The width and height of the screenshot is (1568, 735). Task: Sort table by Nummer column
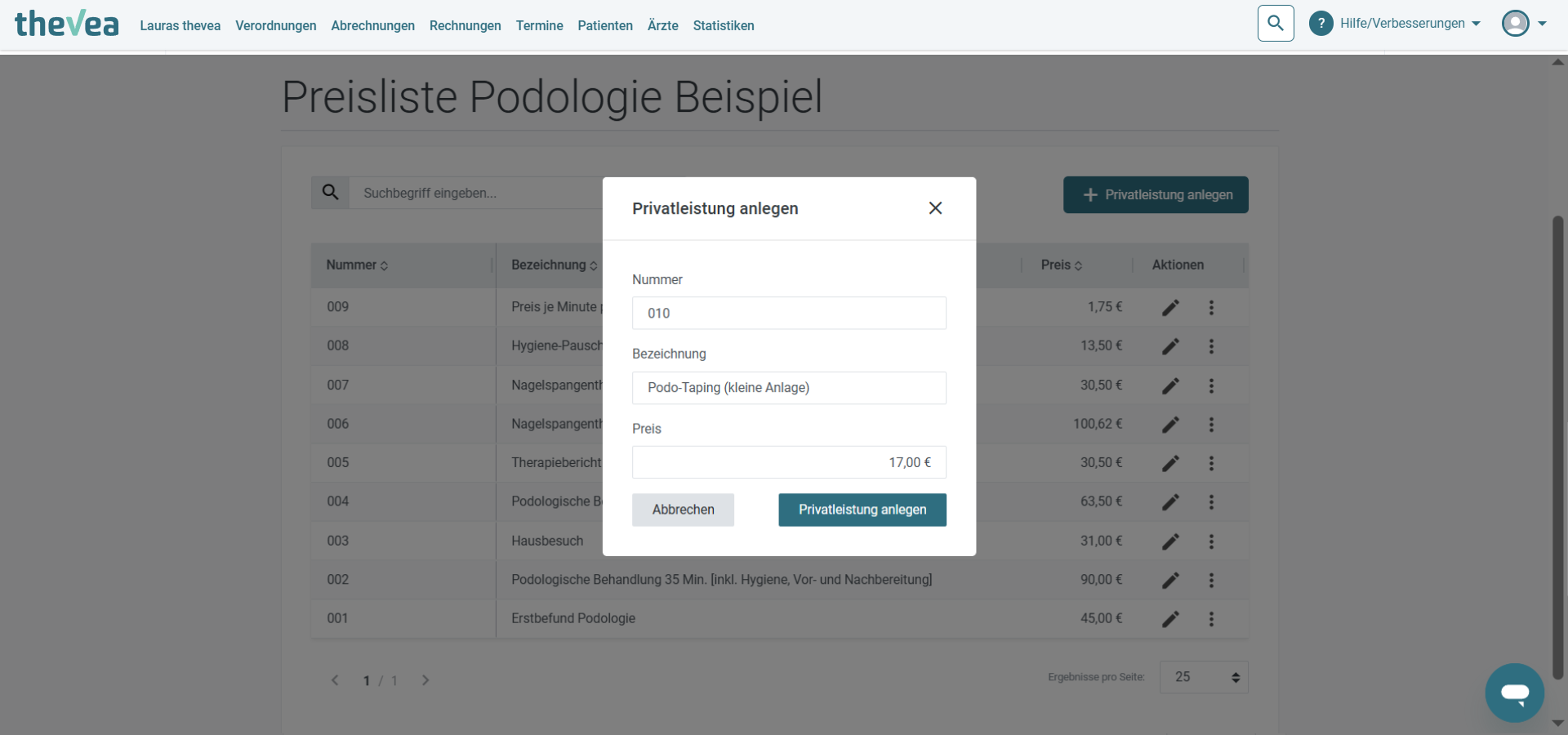pyautogui.click(x=357, y=265)
